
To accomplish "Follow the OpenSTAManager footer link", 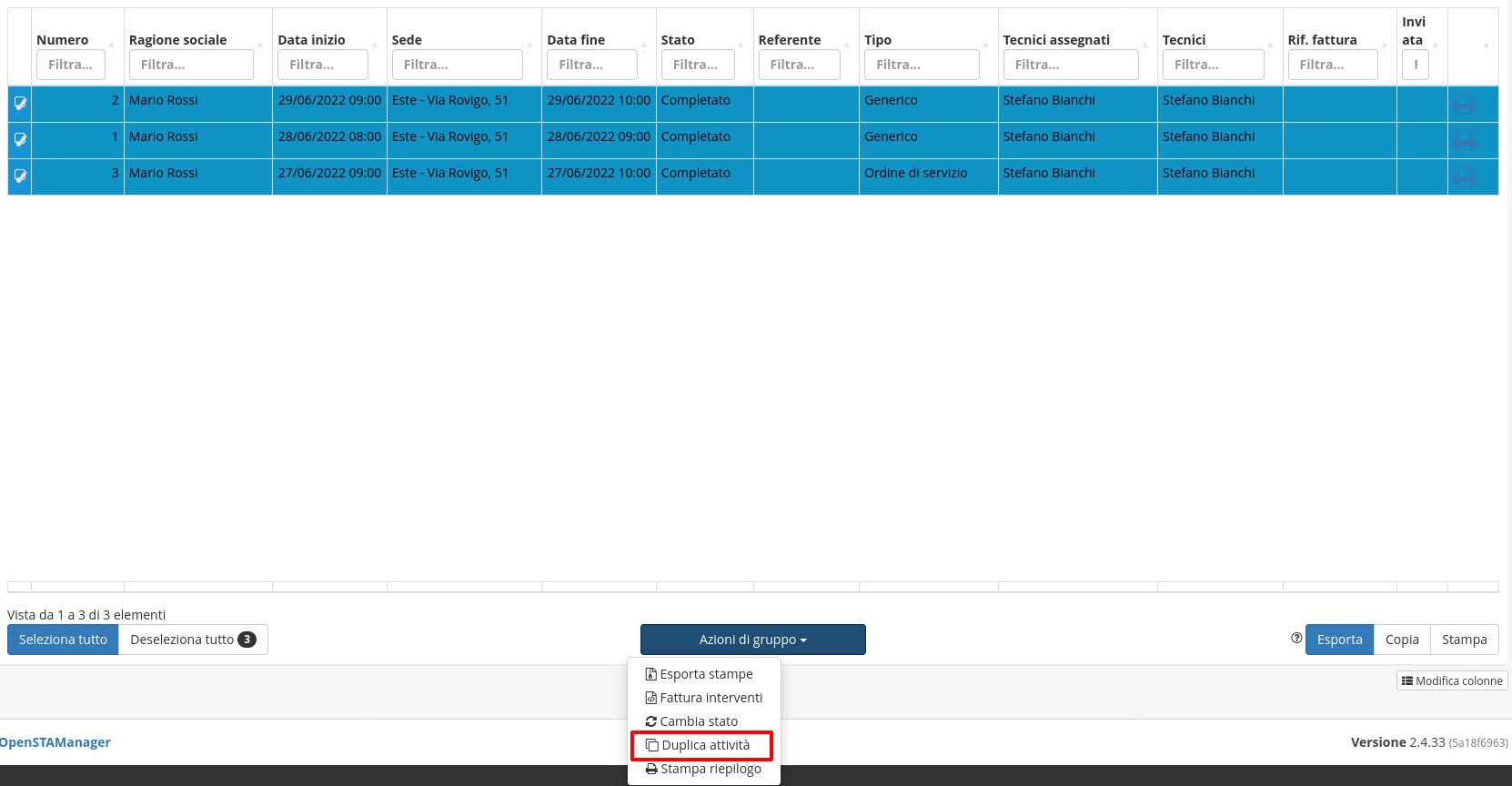I will click(x=55, y=742).
